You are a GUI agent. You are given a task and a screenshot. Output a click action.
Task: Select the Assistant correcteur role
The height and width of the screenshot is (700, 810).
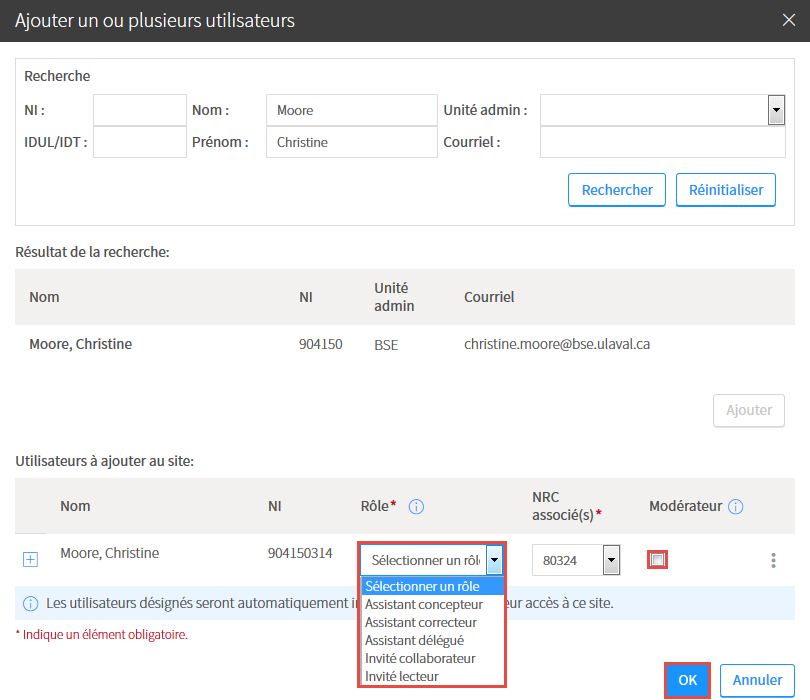[x=432, y=623]
